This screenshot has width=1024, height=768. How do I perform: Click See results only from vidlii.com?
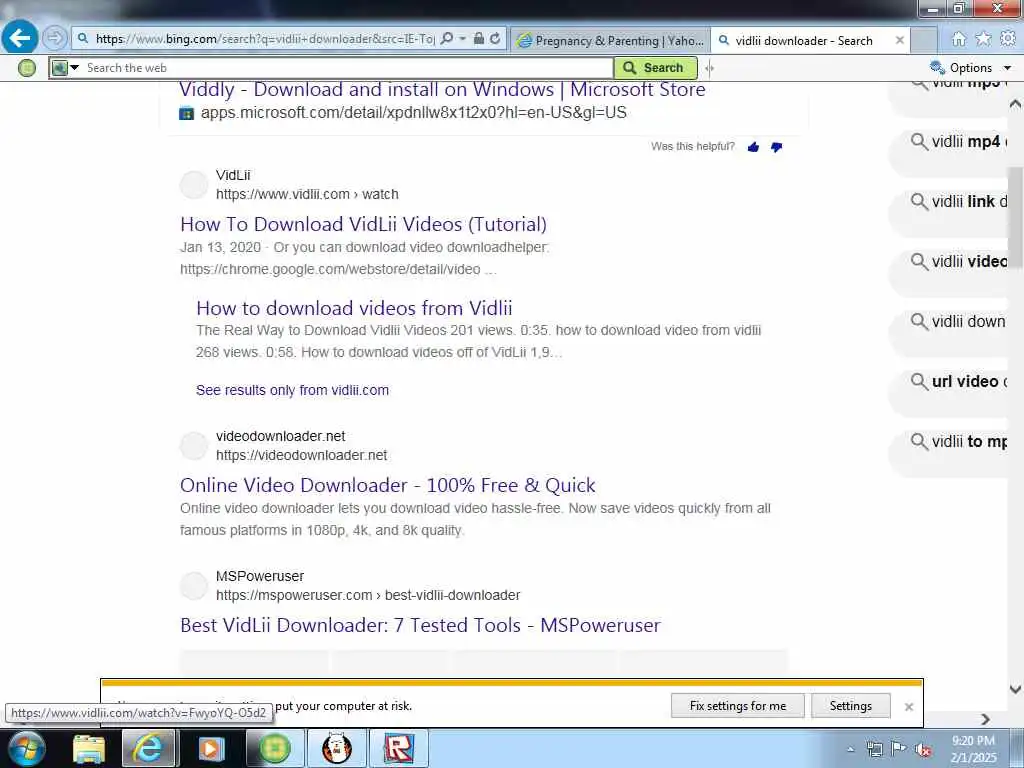[292, 390]
